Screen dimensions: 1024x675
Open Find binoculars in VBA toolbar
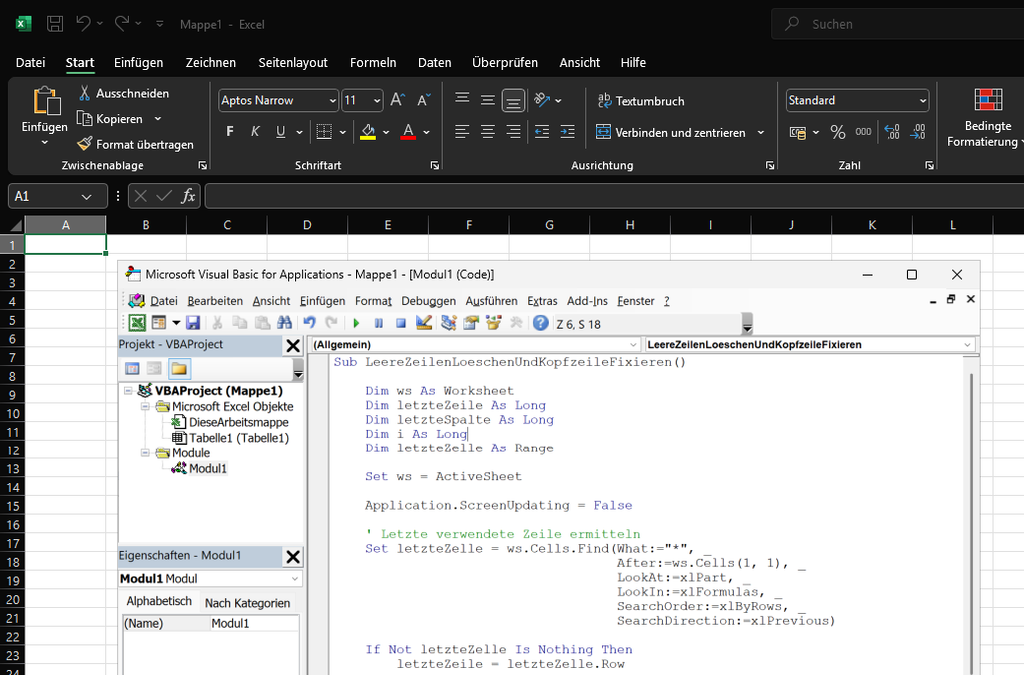click(284, 322)
